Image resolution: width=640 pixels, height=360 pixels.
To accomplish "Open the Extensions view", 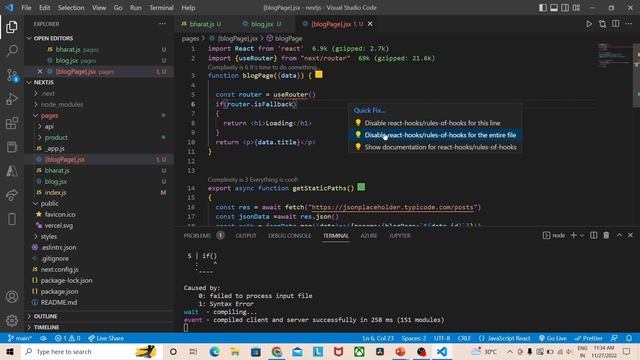I will coord(12,123).
